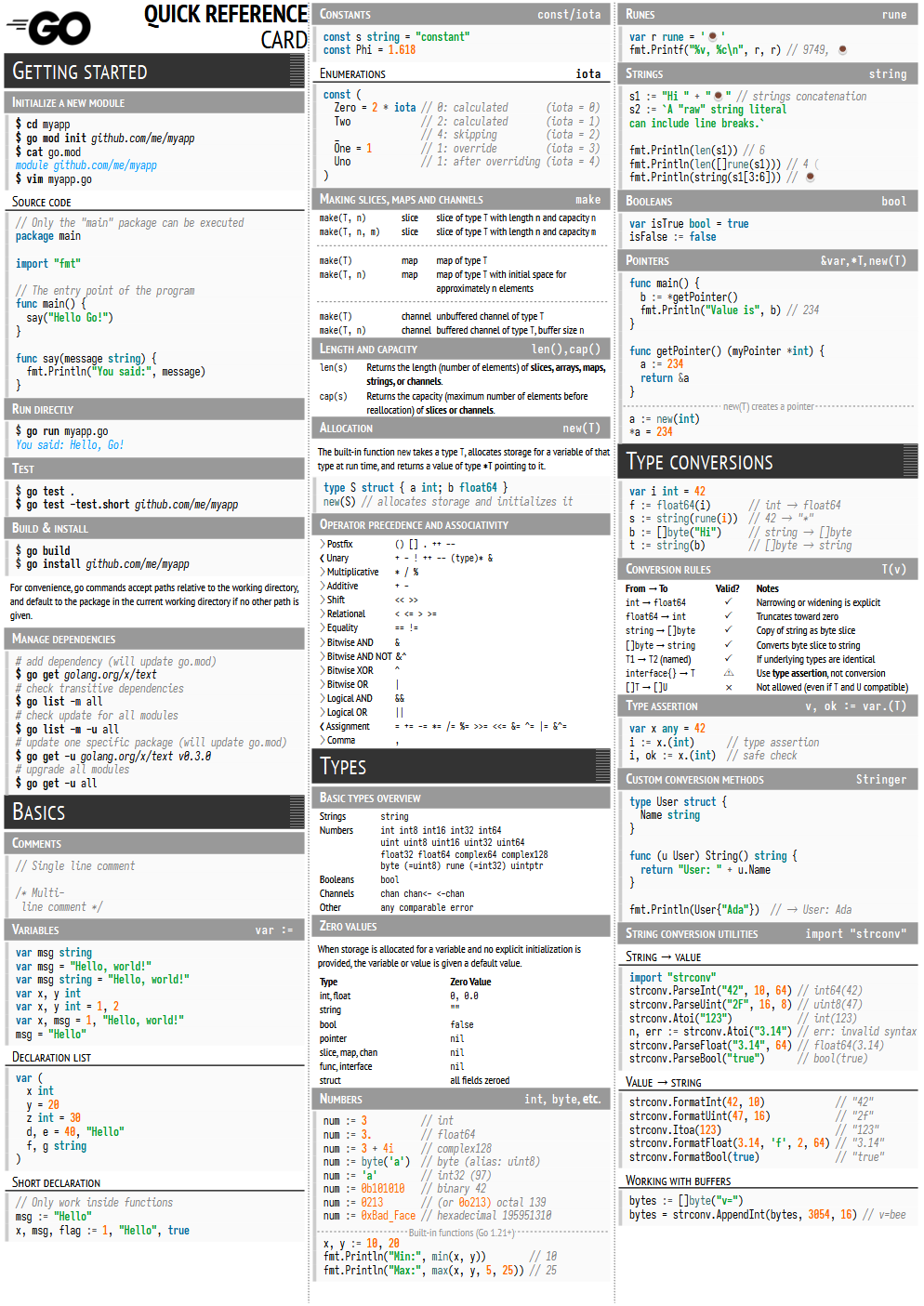
Task: Click the left chevron beside Assignment
Action: 323,727
